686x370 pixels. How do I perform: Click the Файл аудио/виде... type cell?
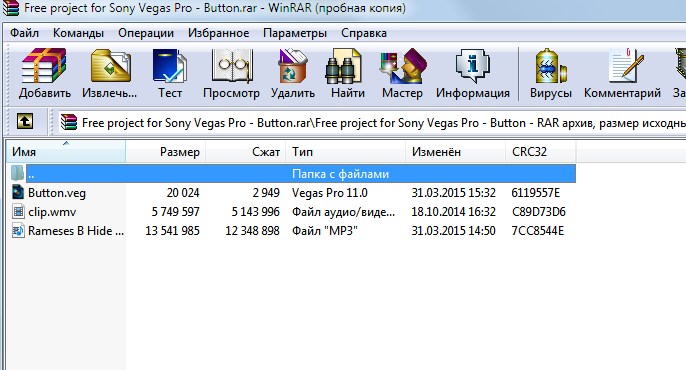coord(343,212)
